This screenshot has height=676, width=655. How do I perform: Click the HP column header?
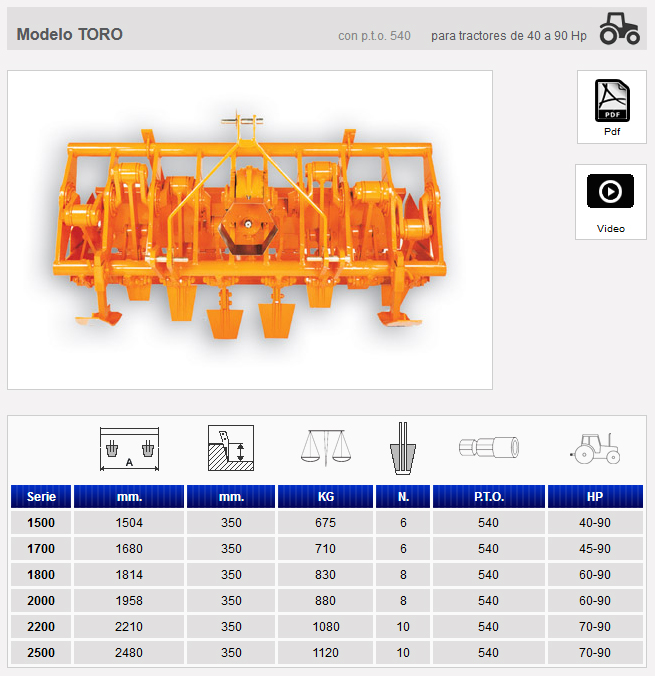595,497
